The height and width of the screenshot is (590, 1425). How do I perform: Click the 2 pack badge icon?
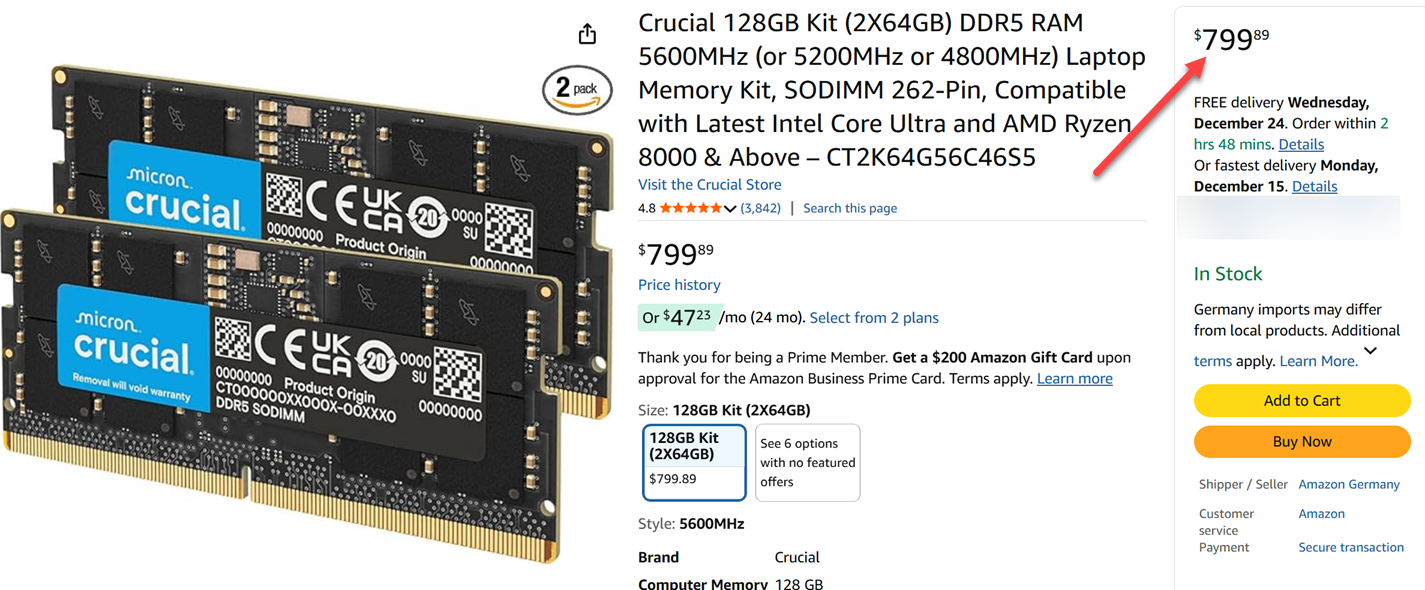pyautogui.click(x=577, y=90)
